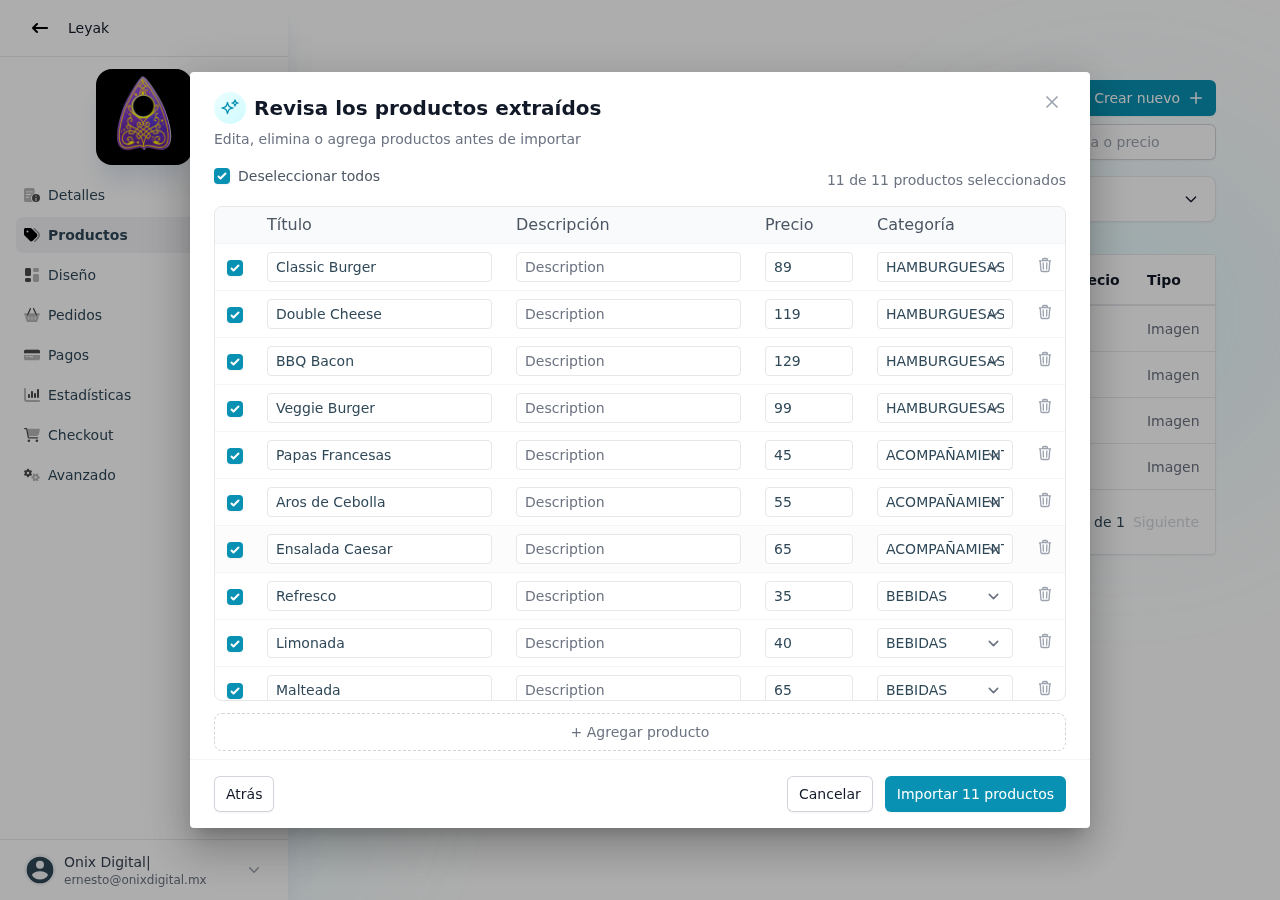1280x900 pixels.
Task: Delete the Limonada row via trash icon
Action: [1044, 641]
